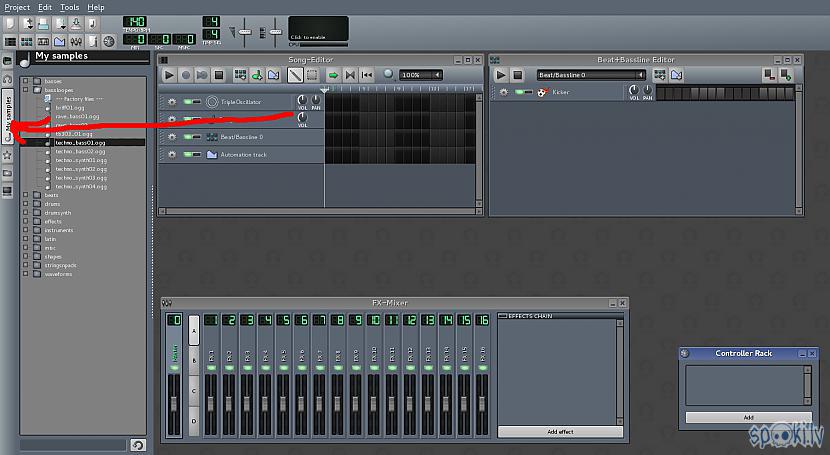
Task: Show the Piano Roll toolbar icon
Action: coord(43,41)
